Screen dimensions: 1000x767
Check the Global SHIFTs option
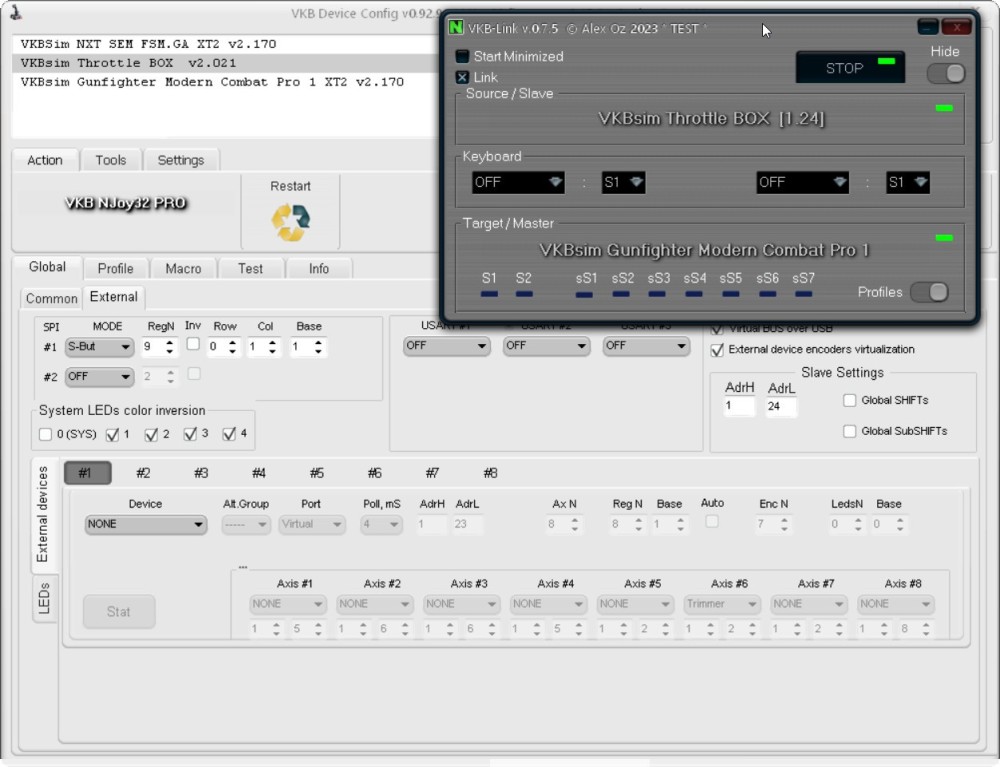click(850, 400)
